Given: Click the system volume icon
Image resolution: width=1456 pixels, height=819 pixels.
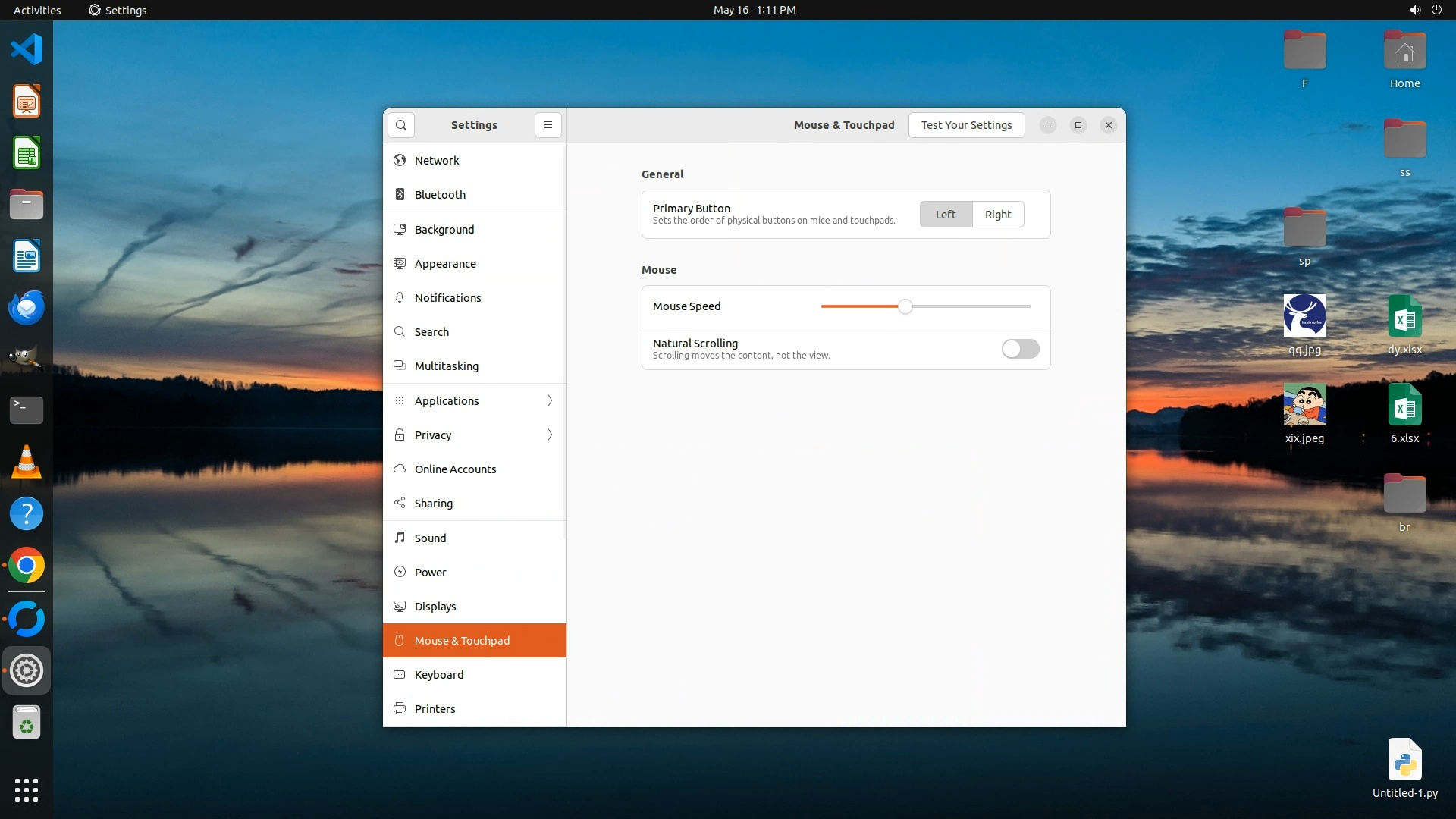Looking at the screenshot, I should tap(1414, 10).
